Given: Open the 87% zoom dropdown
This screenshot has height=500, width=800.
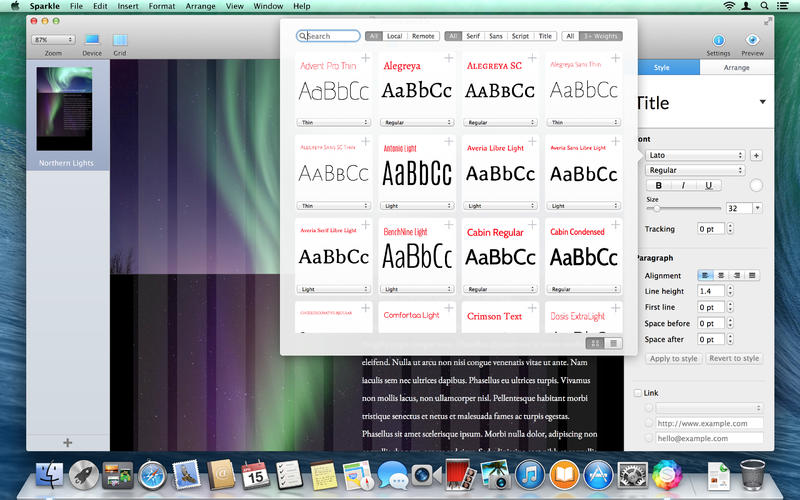Looking at the screenshot, I should click(54, 39).
